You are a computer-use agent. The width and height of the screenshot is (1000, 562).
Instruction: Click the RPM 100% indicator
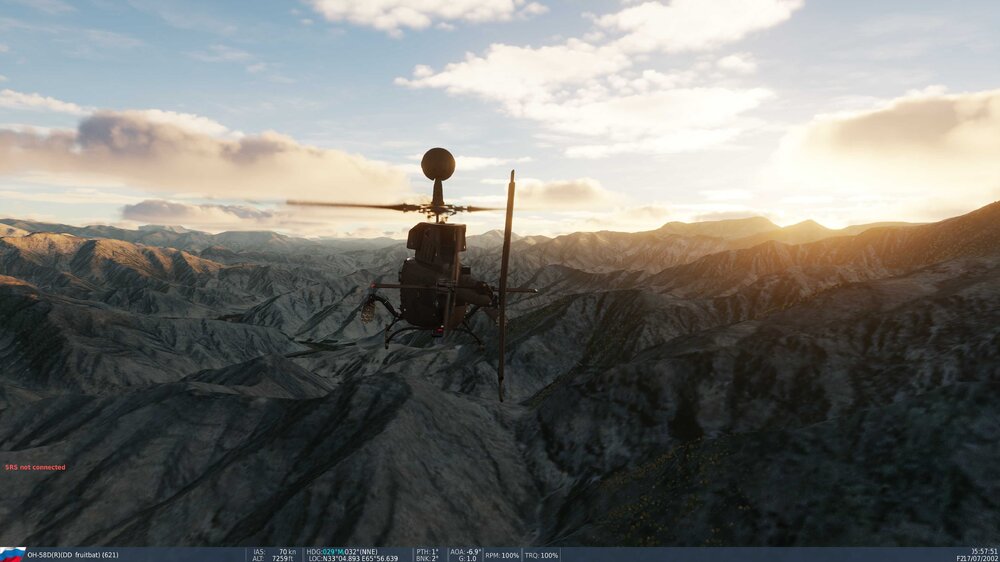(x=502, y=555)
